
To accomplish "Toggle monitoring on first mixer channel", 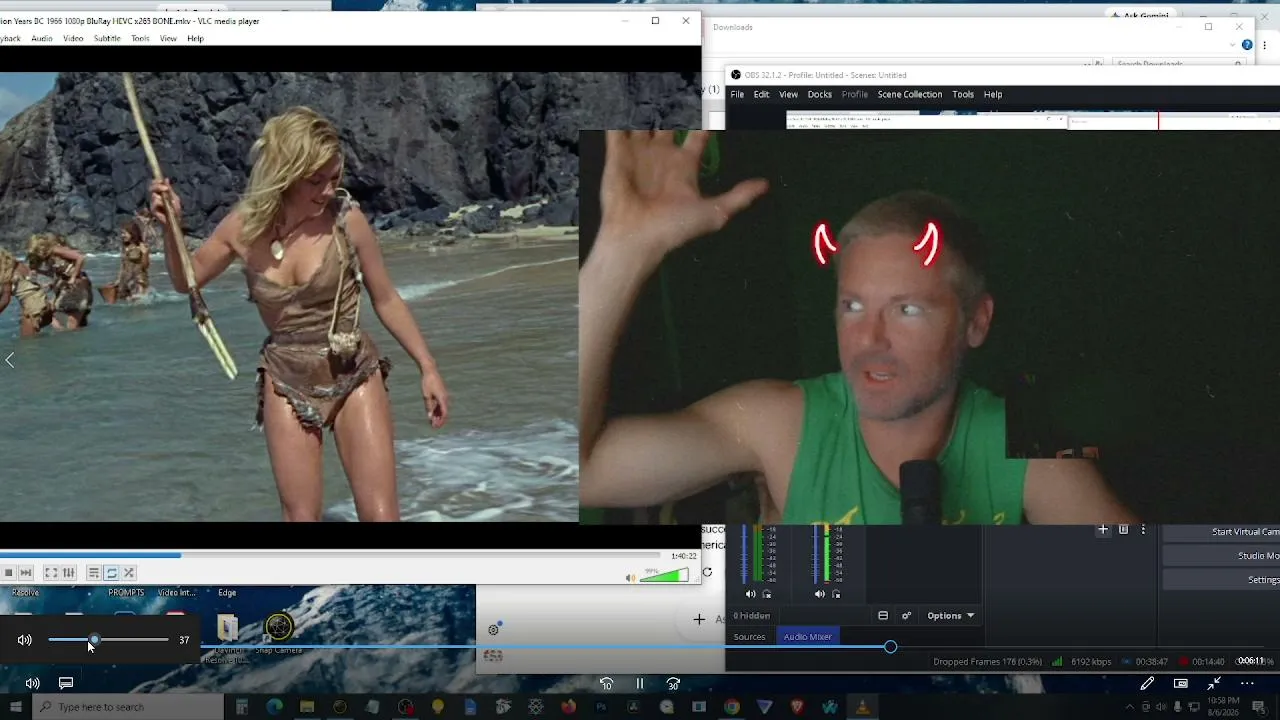I will coord(767,594).
